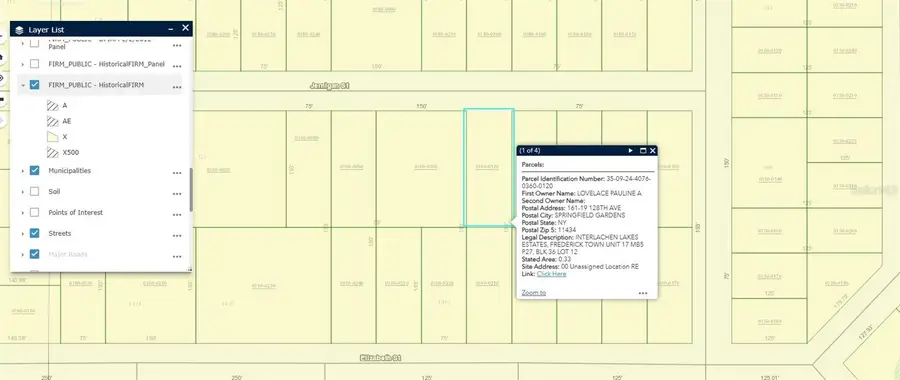Click the 'Click Here' parcel link
900x380 pixels.
point(552,274)
